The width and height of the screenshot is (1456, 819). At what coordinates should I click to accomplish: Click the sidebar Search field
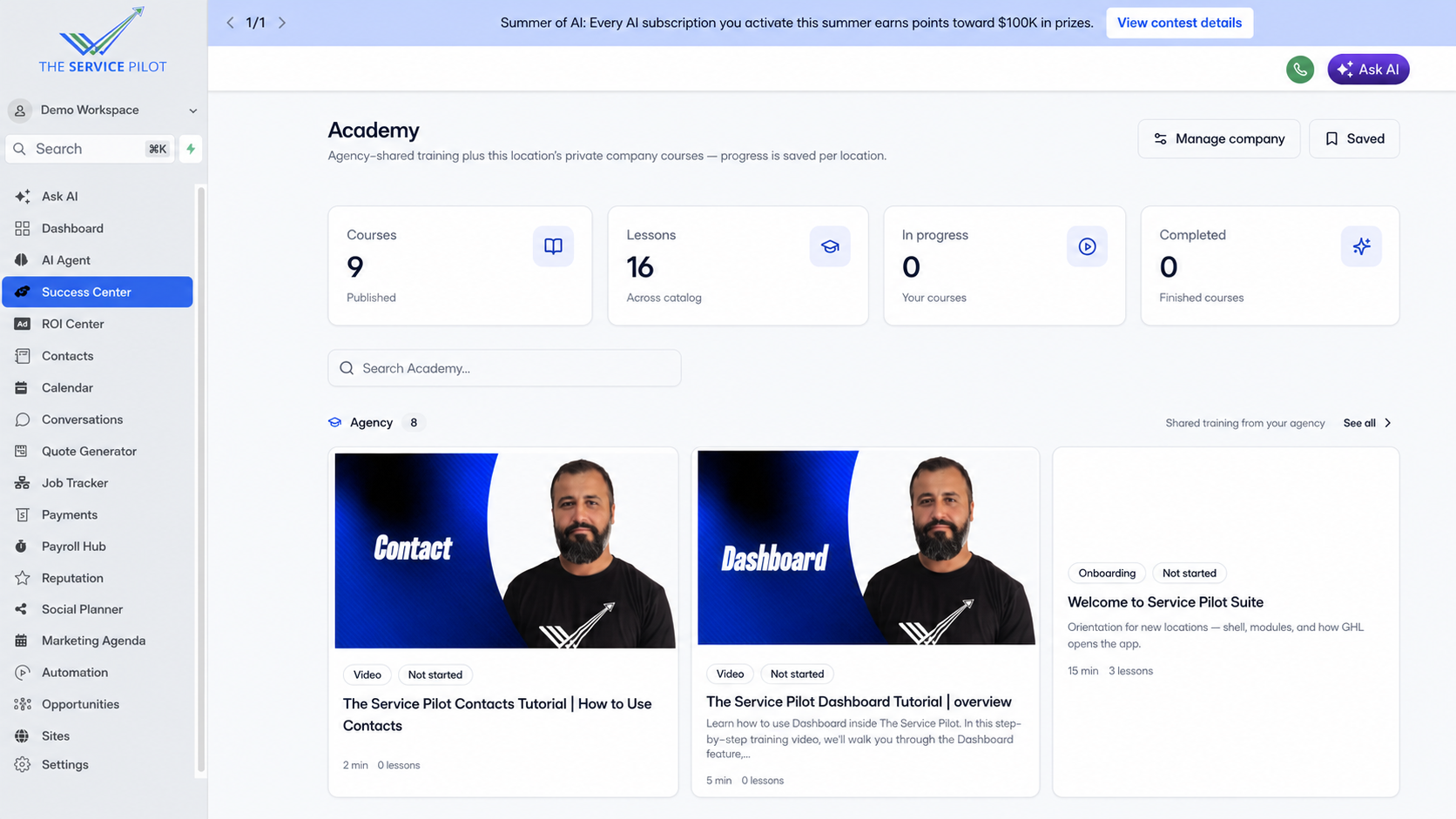pos(90,149)
